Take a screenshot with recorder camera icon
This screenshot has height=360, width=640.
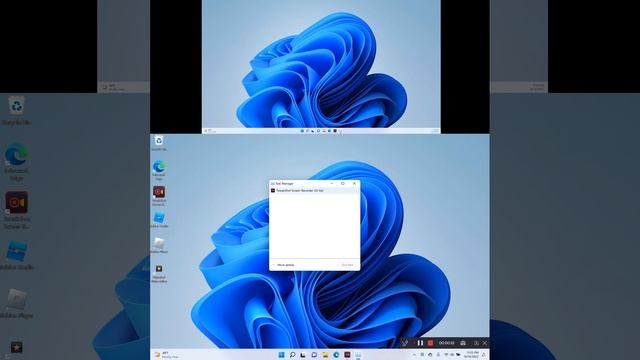(463, 343)
